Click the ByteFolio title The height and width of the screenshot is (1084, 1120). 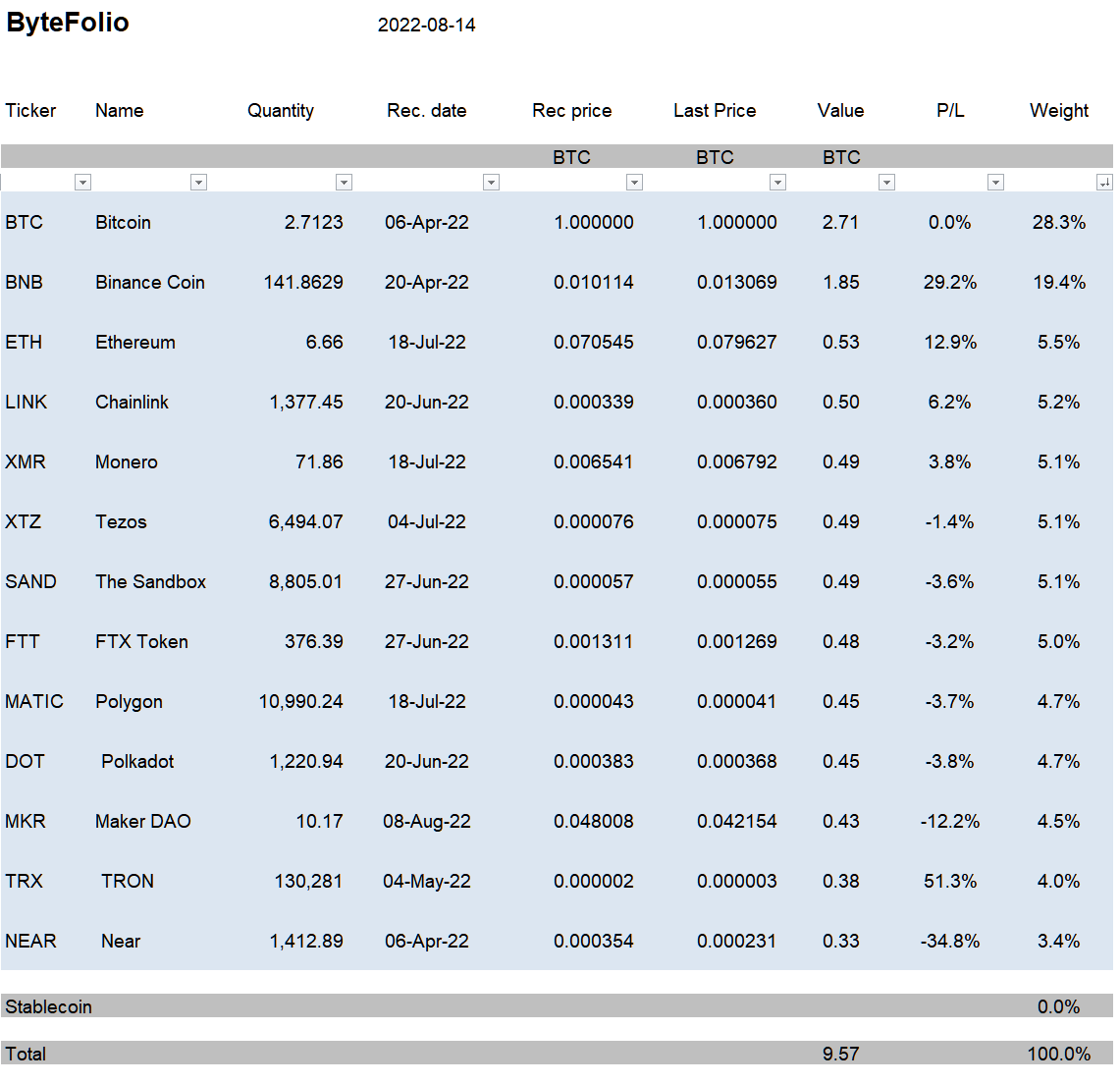[67, 23]
